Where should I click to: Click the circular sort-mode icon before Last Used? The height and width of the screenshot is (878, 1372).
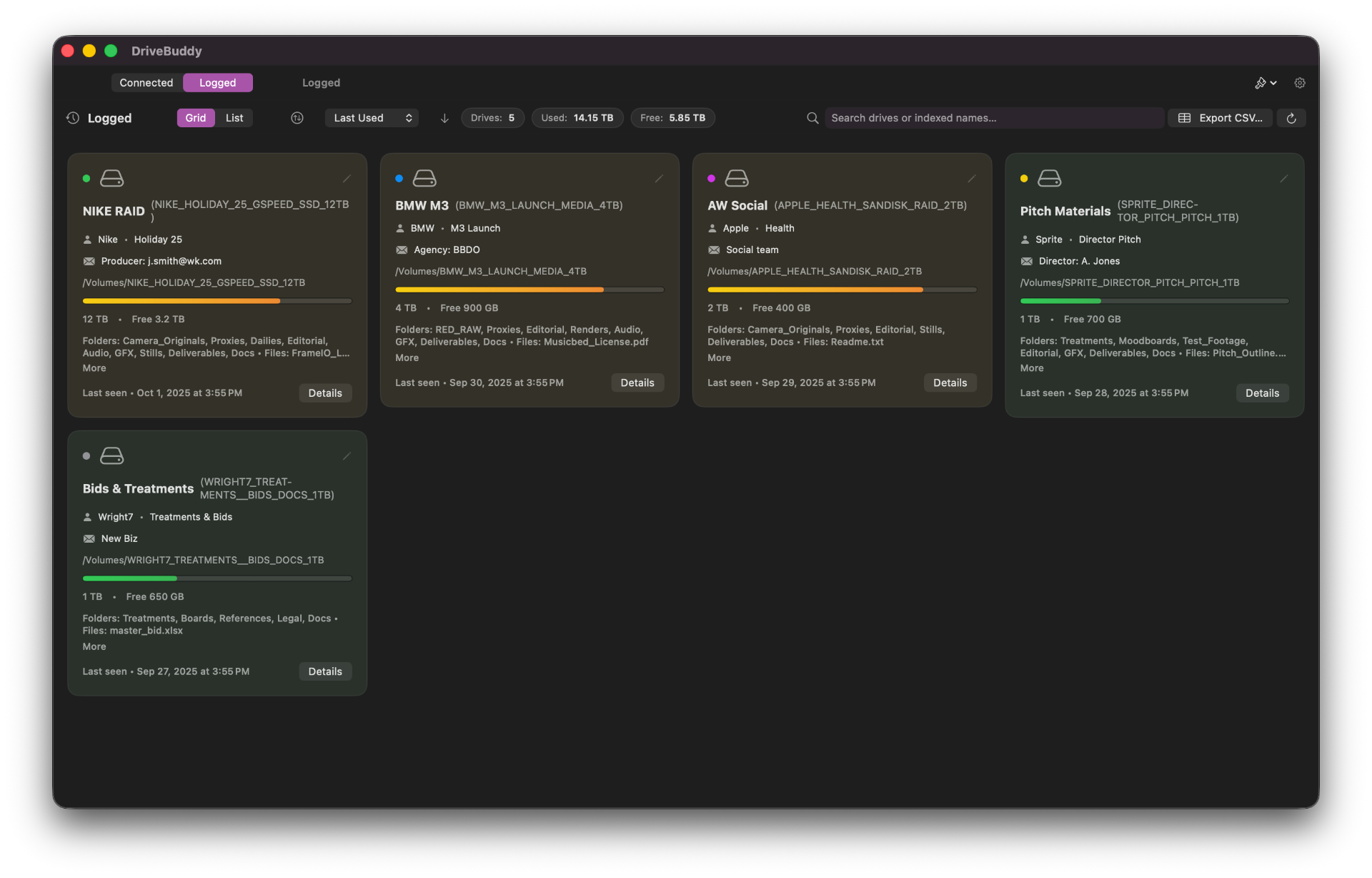click(297, 118)
